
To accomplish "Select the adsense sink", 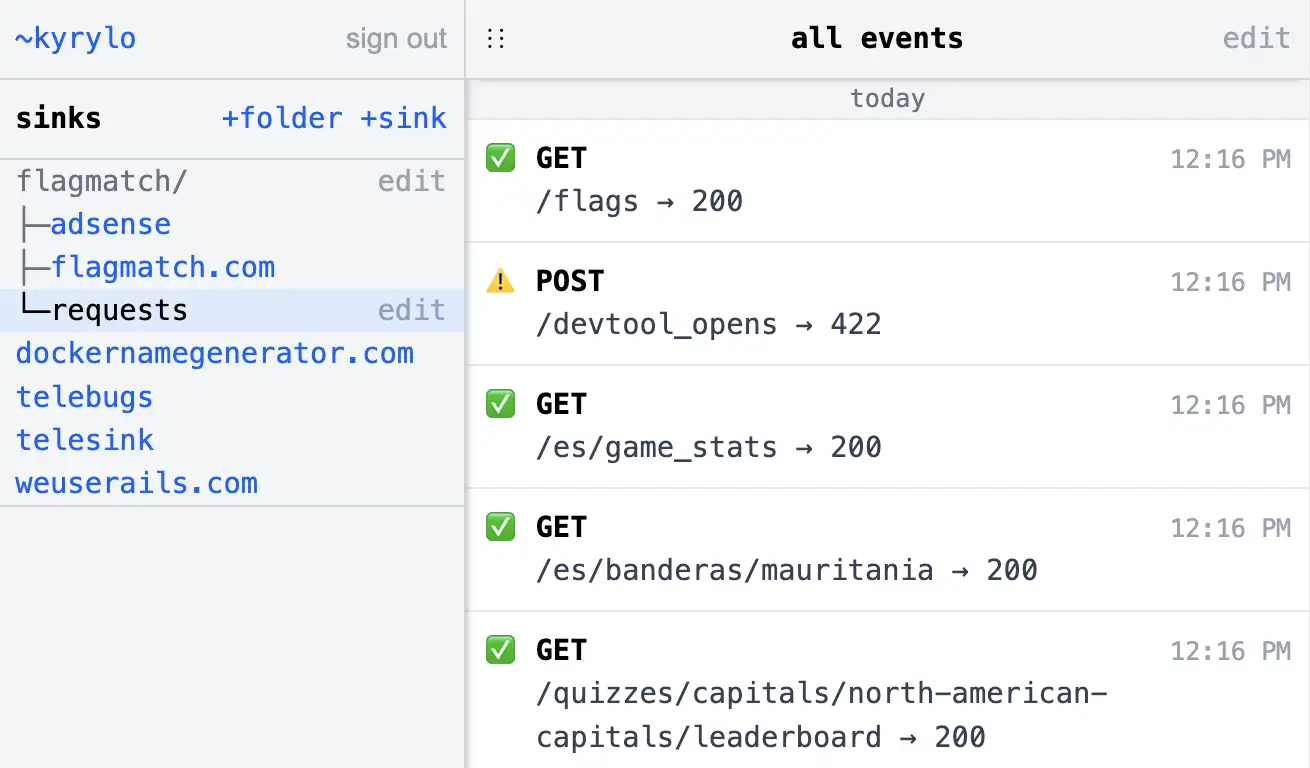I will pyautogui.click(x=110, y=224).
